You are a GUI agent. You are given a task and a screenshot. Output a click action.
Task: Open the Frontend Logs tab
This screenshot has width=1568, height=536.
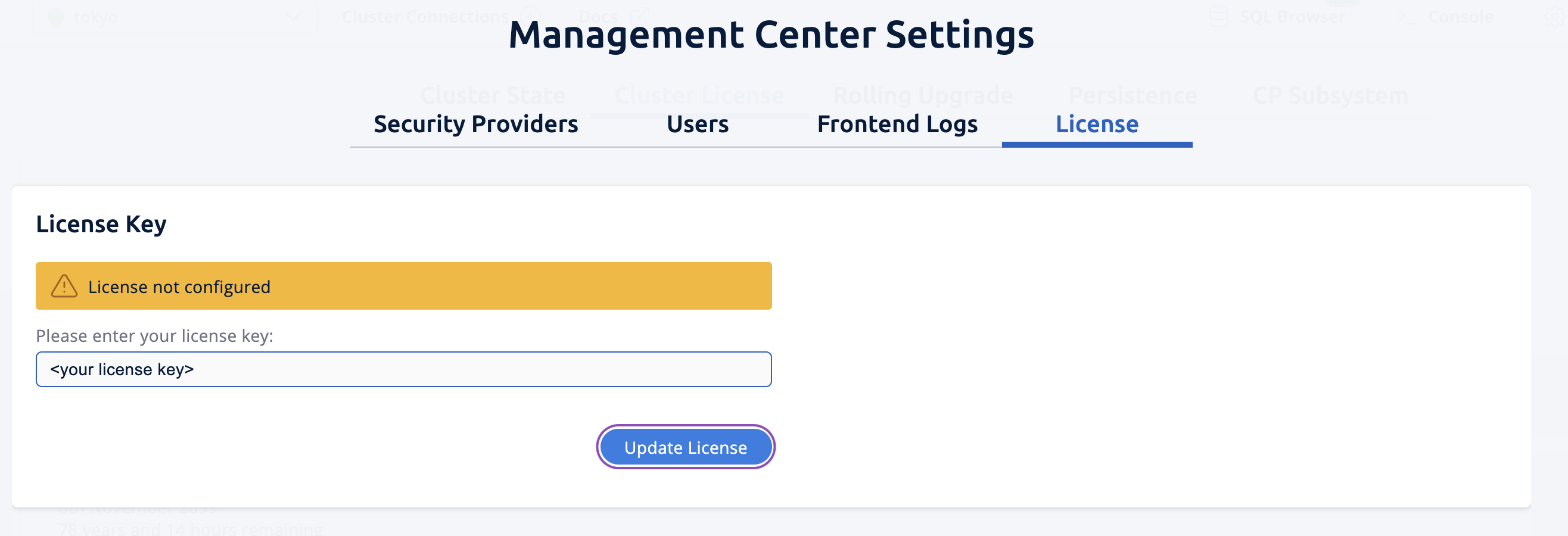[897, 124]
